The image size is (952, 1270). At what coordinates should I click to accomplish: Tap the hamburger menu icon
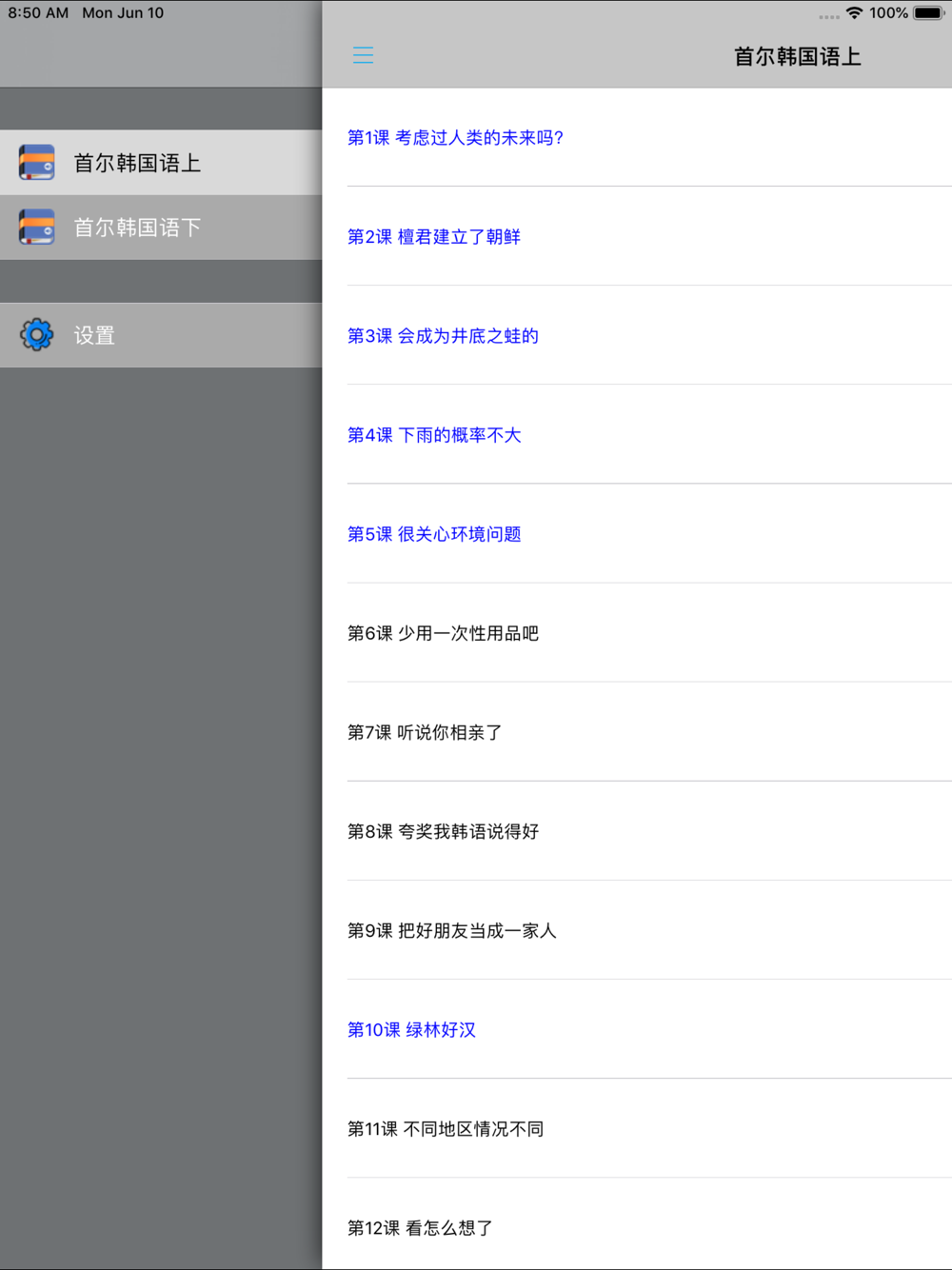click(363, 55)
